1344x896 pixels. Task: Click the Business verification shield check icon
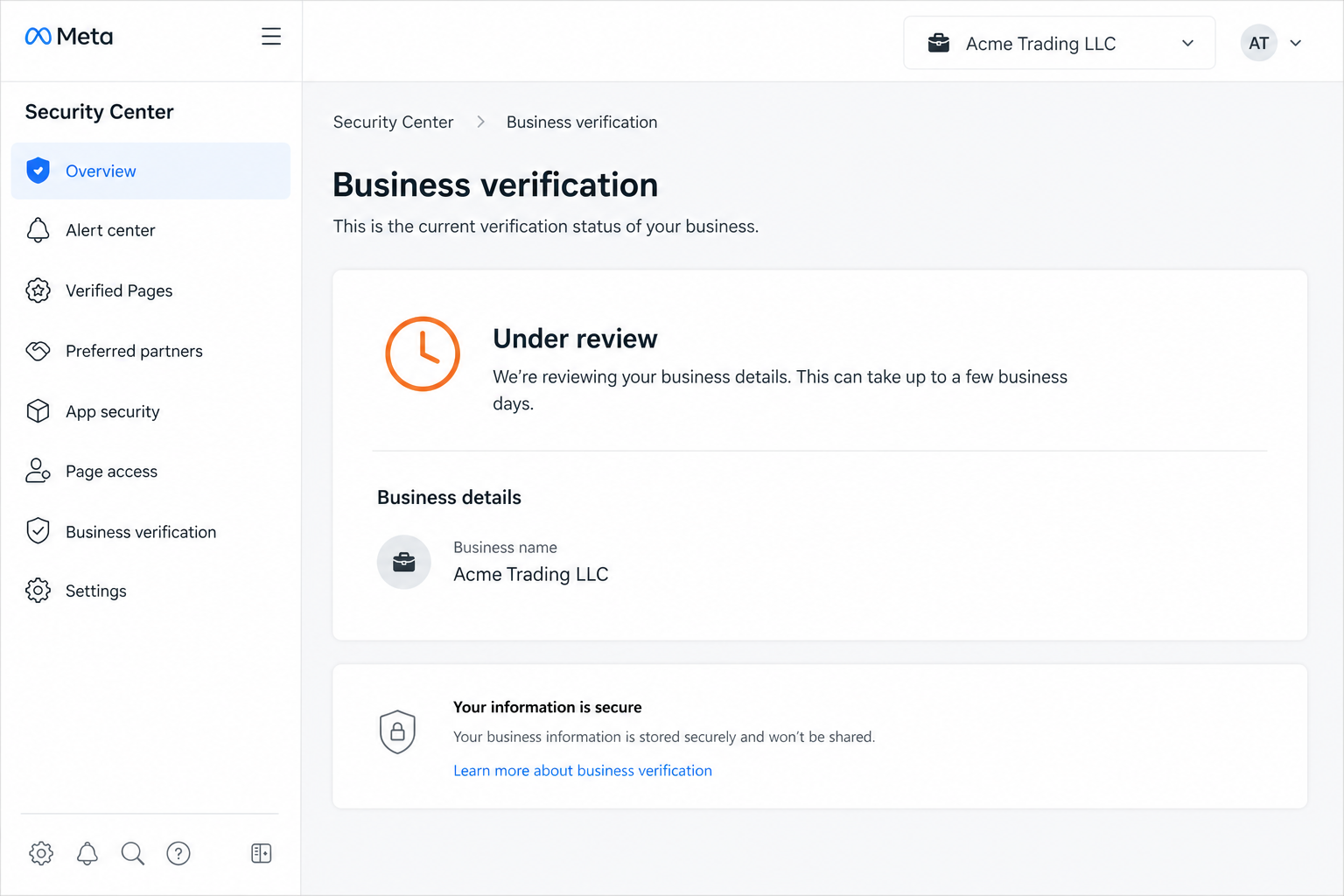[38, 531]
